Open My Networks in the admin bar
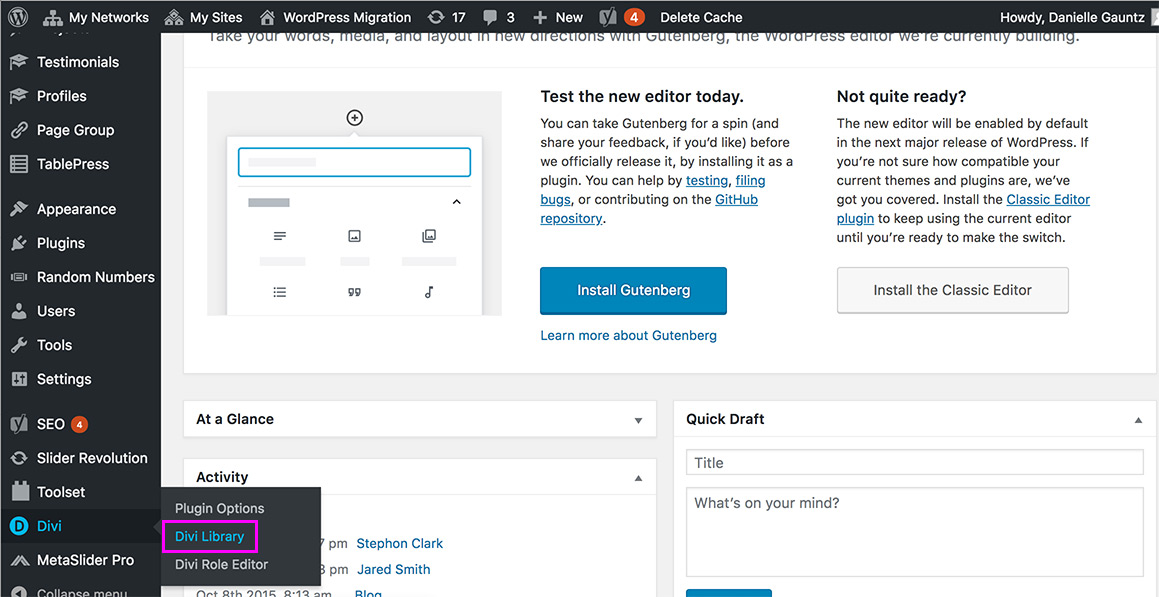The image size is (1159, 597). click(95, 17)
